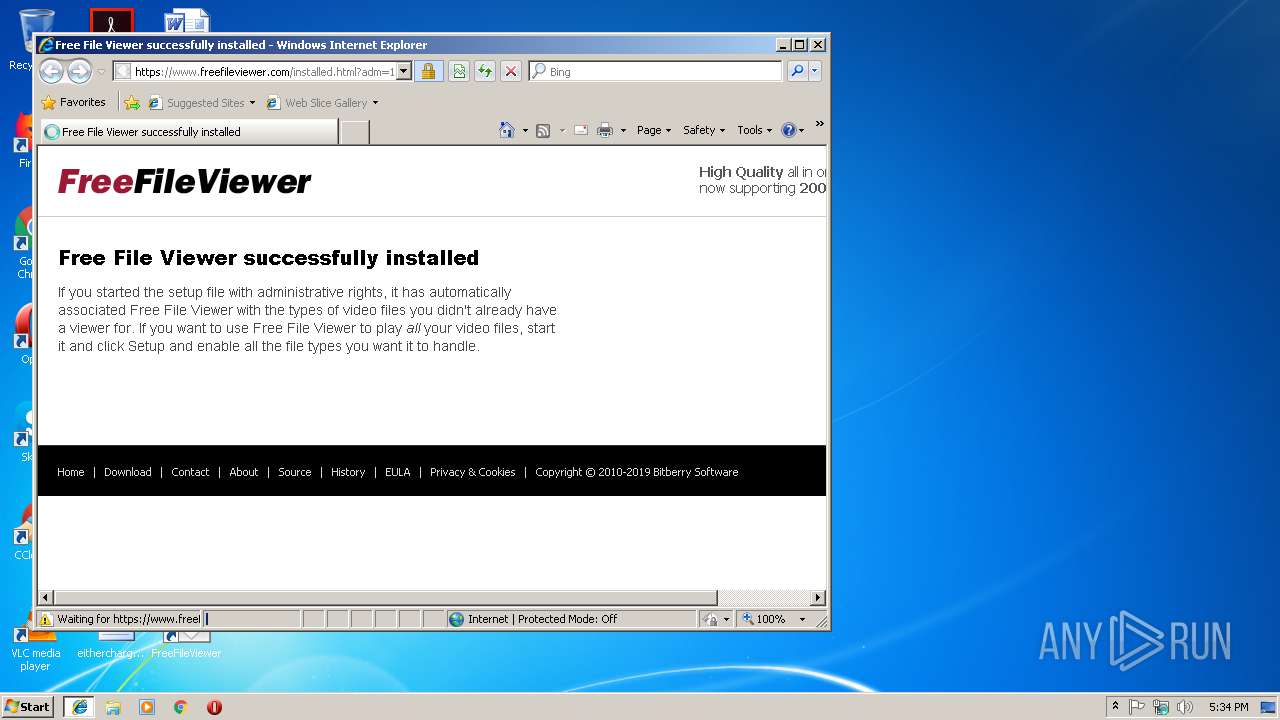Expand command bar overflow chevron
Image resolution: width=1280 pixels, height=720 pixels.
pyautogui.click(x=819, y=124)
